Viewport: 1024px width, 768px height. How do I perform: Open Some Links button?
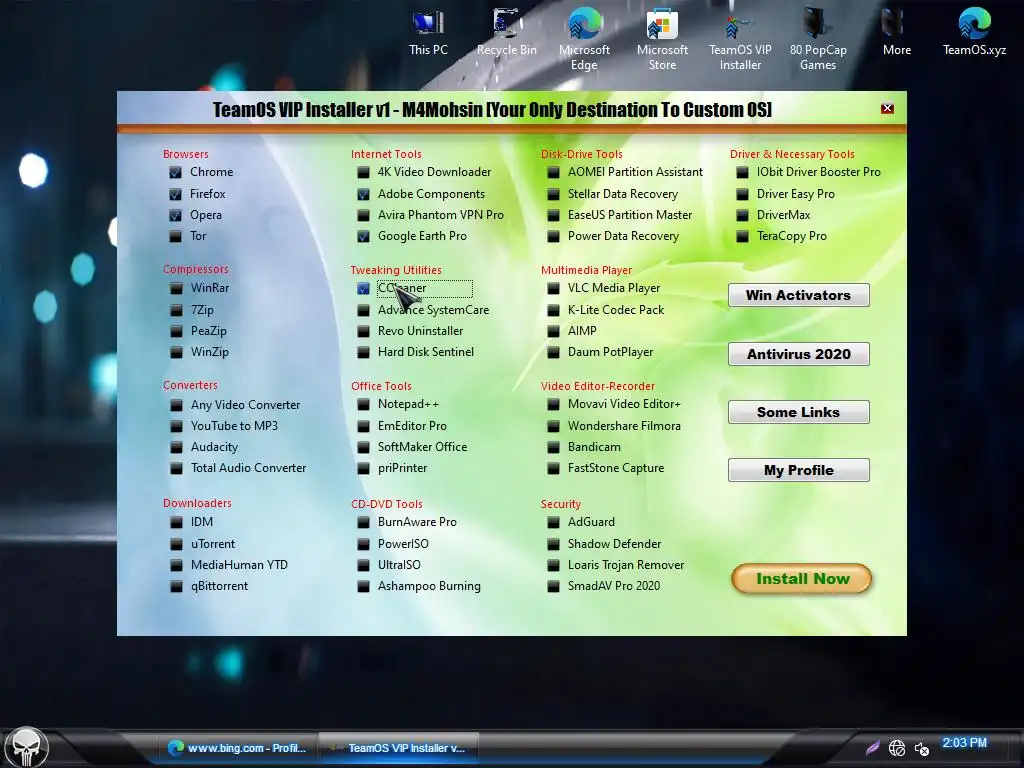[x=799, y=412]
